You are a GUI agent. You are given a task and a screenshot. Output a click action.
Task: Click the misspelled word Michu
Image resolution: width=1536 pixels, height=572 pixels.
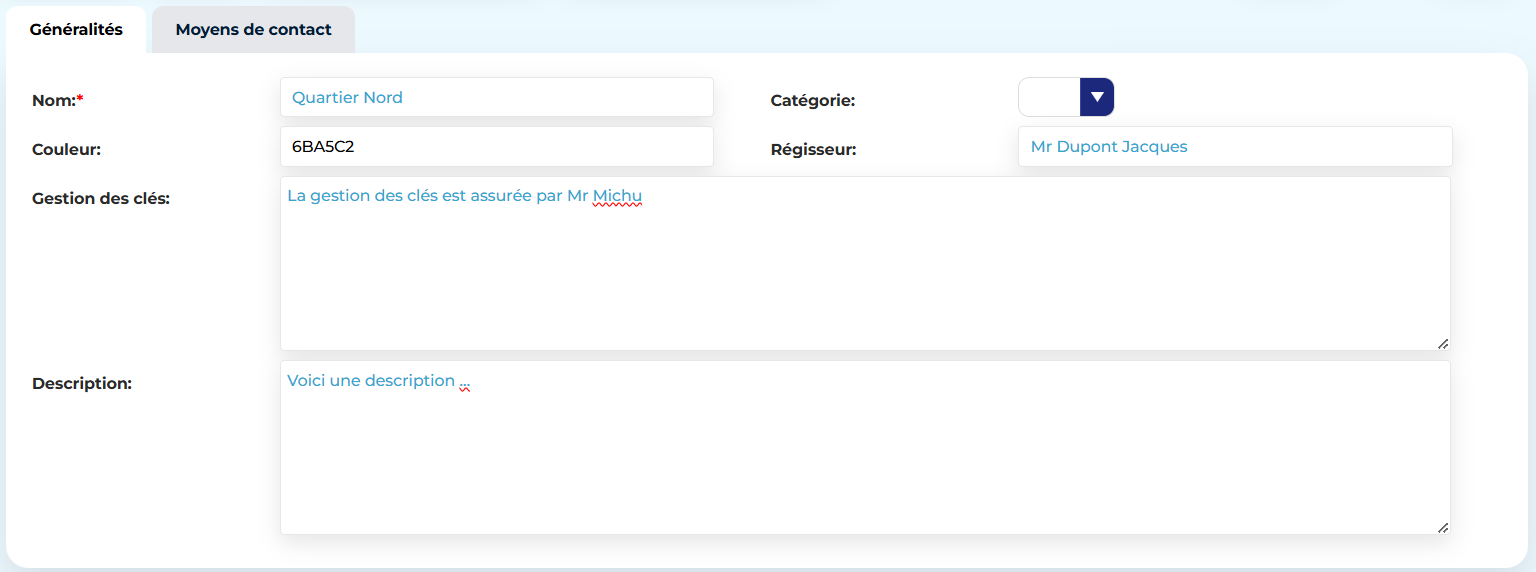(x=617, y=196)
